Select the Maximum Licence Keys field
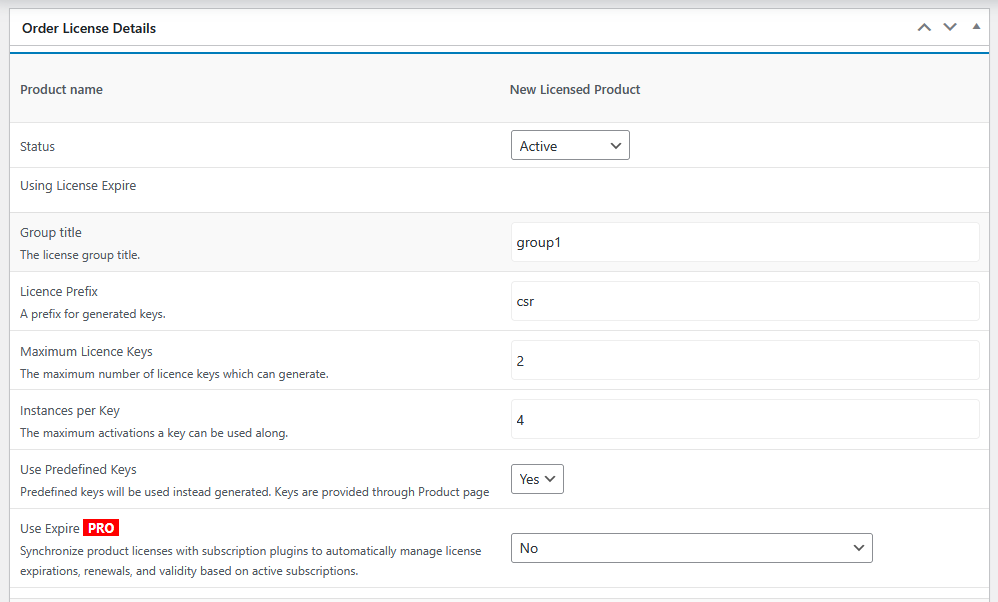 [745, 360]
